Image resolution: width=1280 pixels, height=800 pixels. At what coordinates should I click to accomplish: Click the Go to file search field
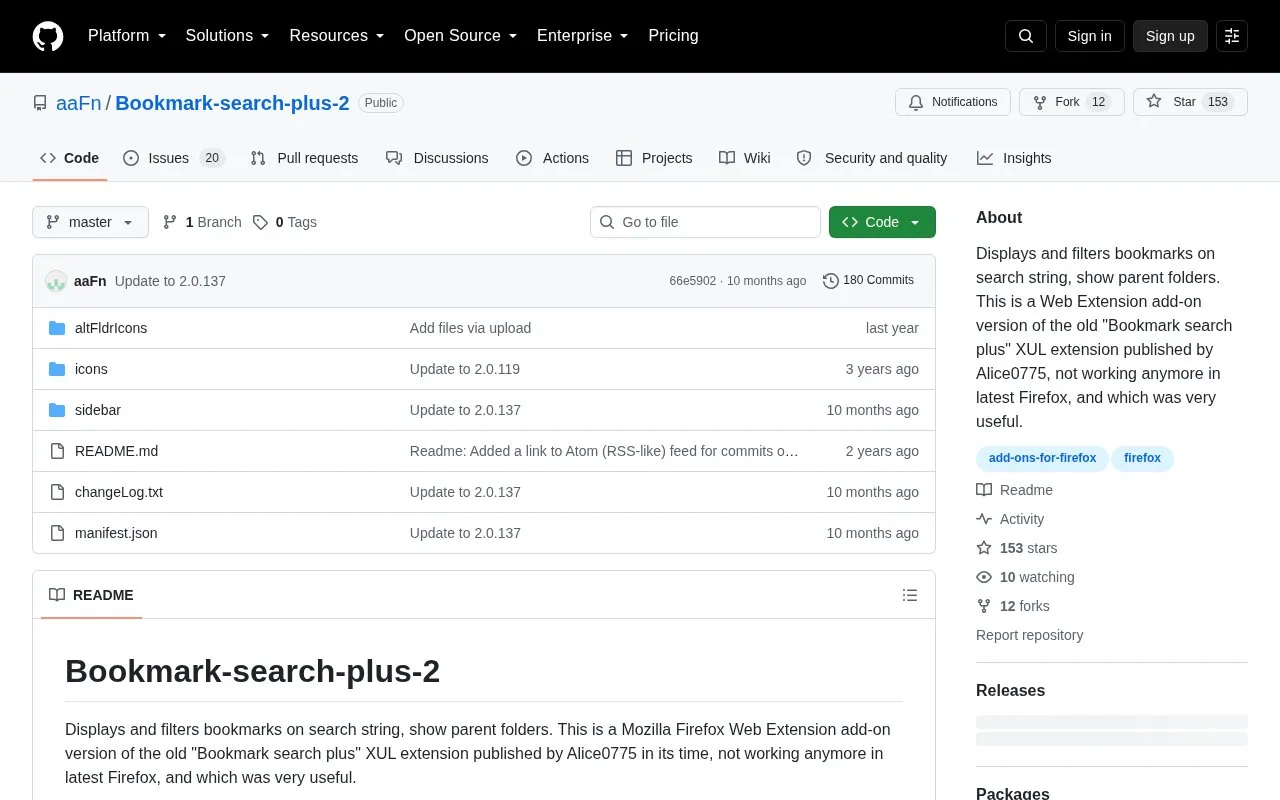click(x=705, y=222)
